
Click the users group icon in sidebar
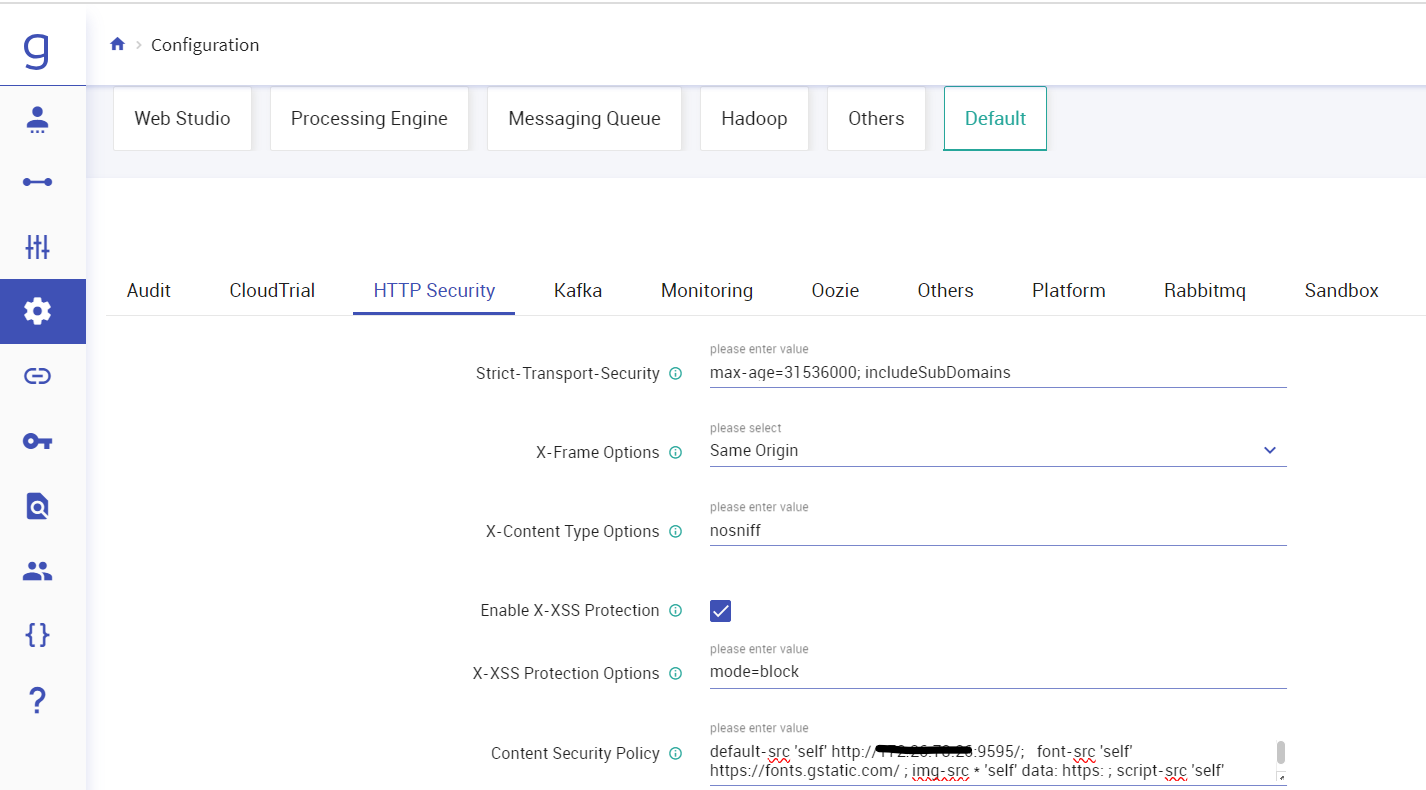[x=37, y=571]
